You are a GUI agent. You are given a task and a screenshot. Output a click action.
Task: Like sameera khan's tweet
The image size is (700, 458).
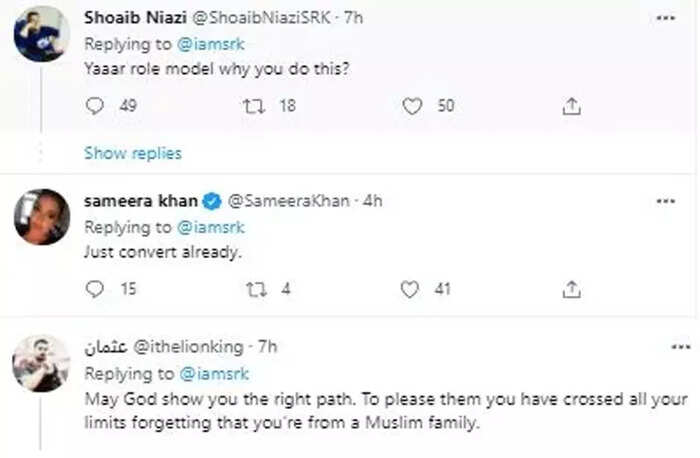[x=409, y=289]
